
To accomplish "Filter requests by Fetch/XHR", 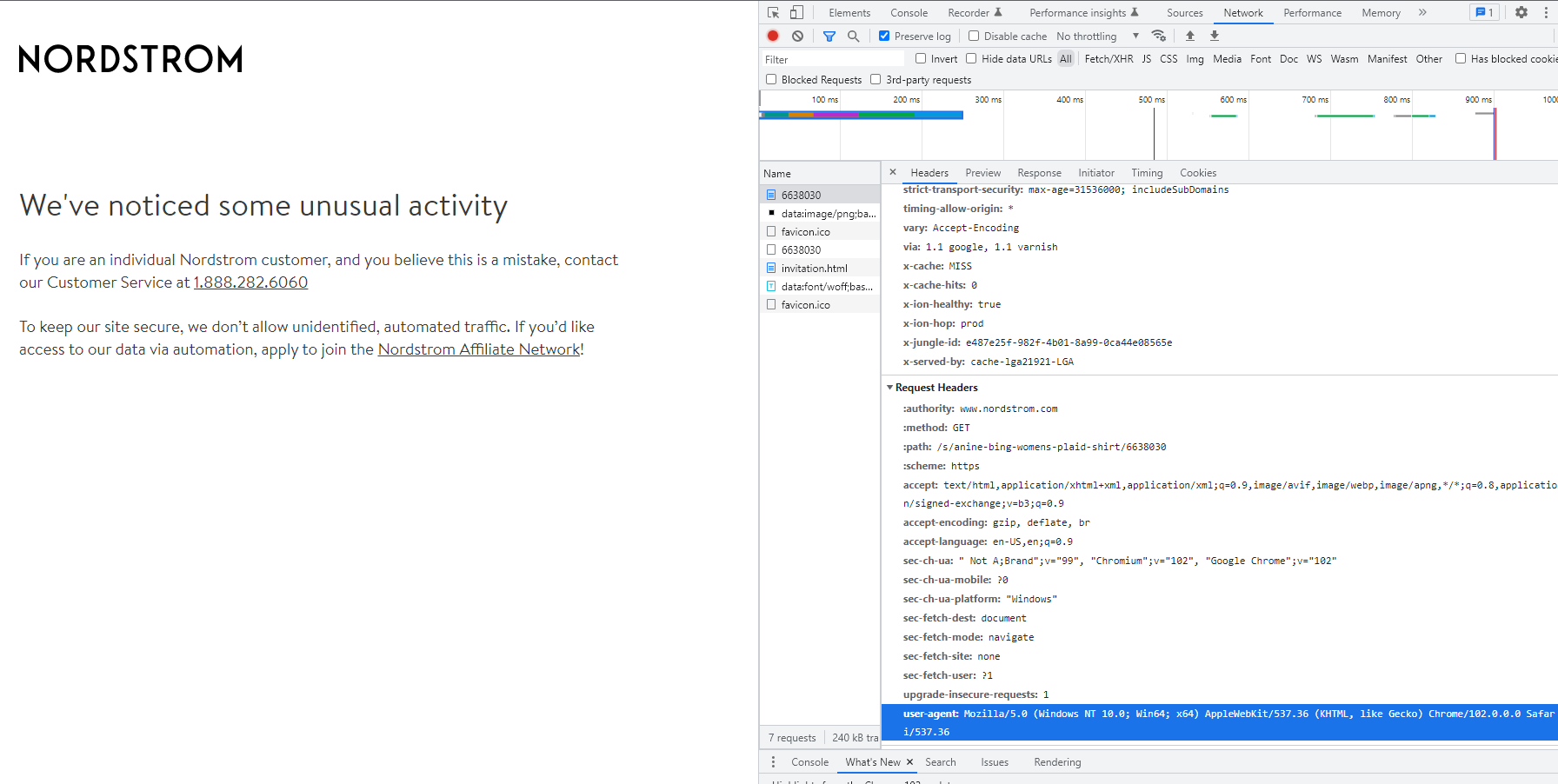I will tap(1109, 58).
